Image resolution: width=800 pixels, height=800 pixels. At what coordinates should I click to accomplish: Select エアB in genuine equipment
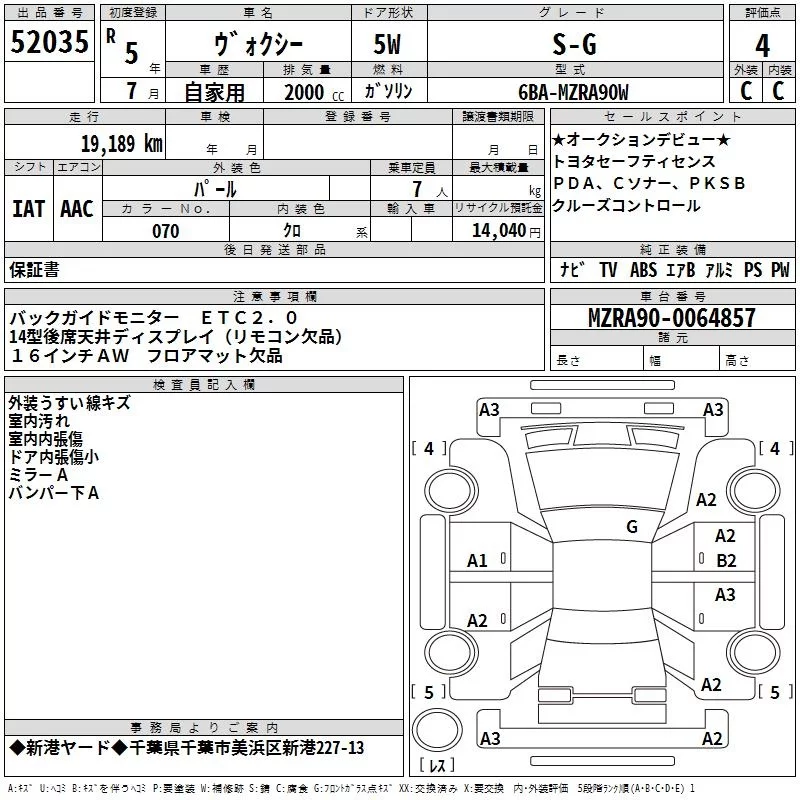click(681, 269)
